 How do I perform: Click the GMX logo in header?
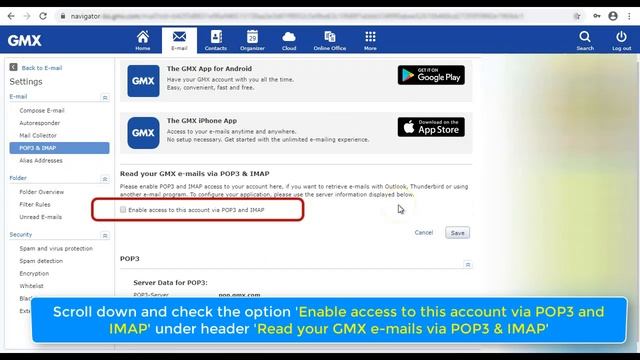point(24,40)
